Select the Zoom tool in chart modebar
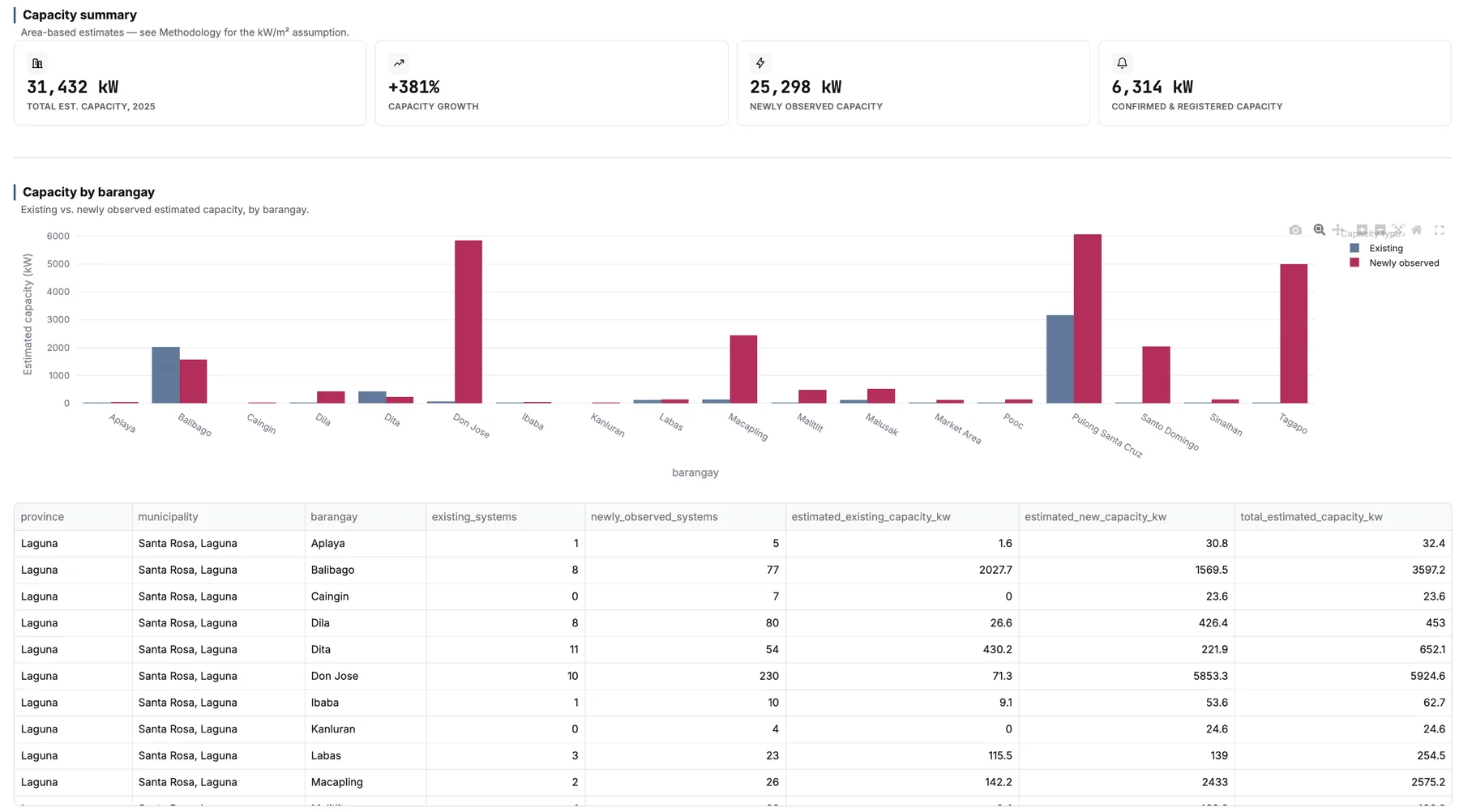The height and width of the screenshot is (812, 1459). coord(1320,230)
